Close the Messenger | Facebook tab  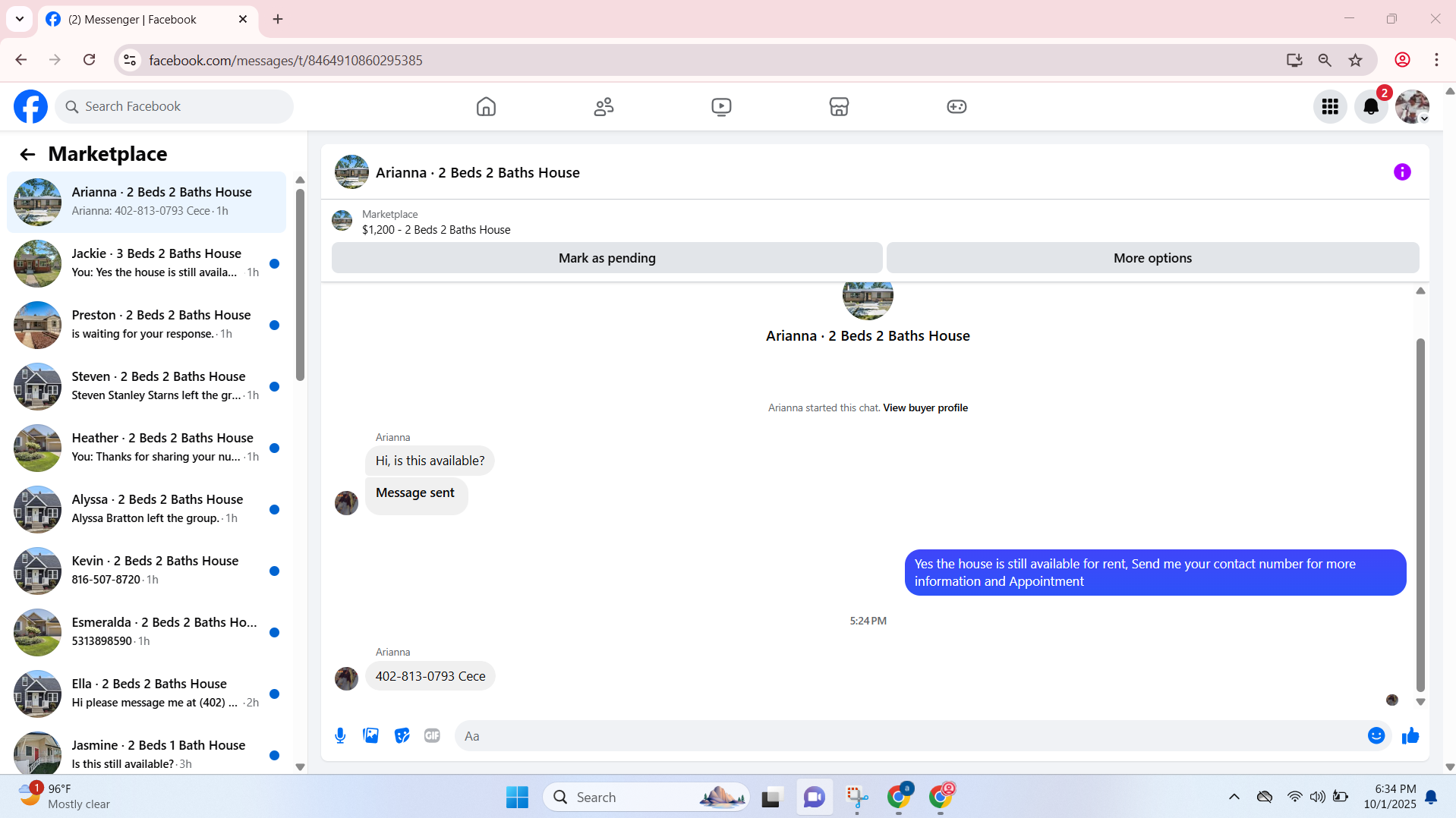point(243,19)
